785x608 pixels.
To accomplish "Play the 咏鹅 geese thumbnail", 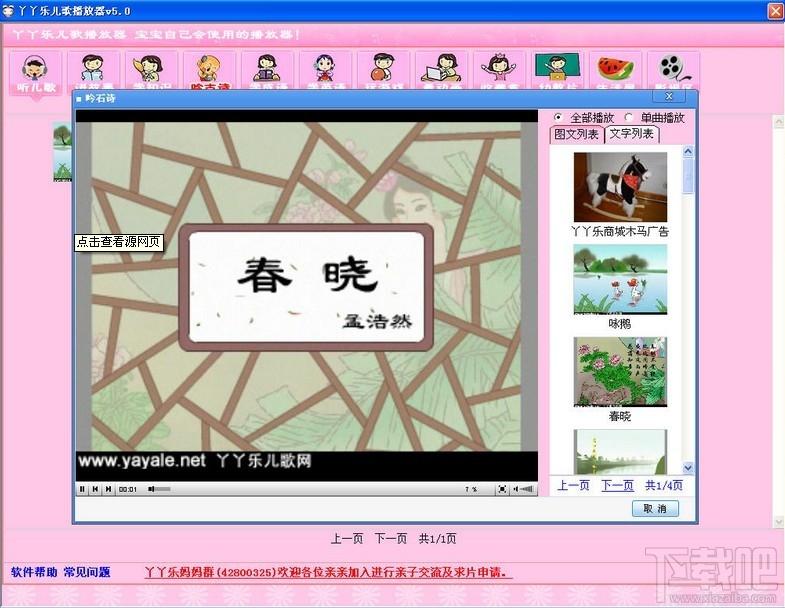I will tap(620, 279).
